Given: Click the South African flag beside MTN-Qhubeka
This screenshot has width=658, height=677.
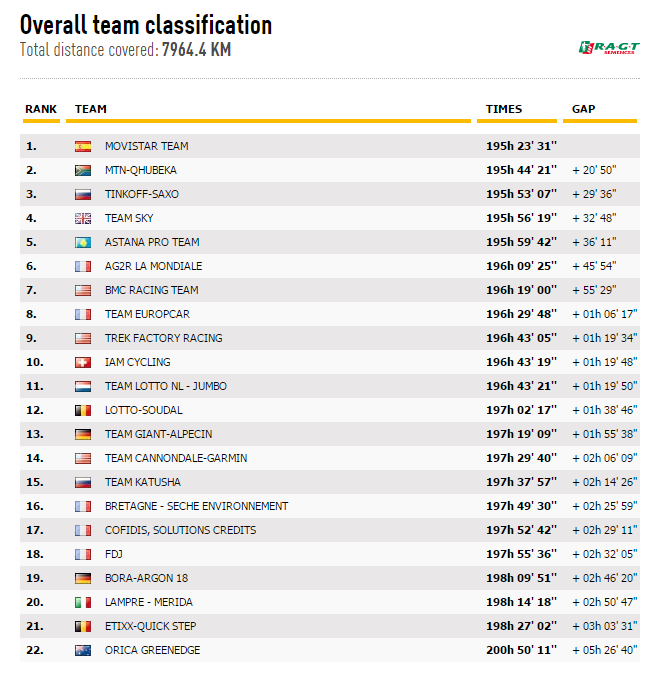Looking at the screenshot, I should pyautogui.click(x=83, y=170).
